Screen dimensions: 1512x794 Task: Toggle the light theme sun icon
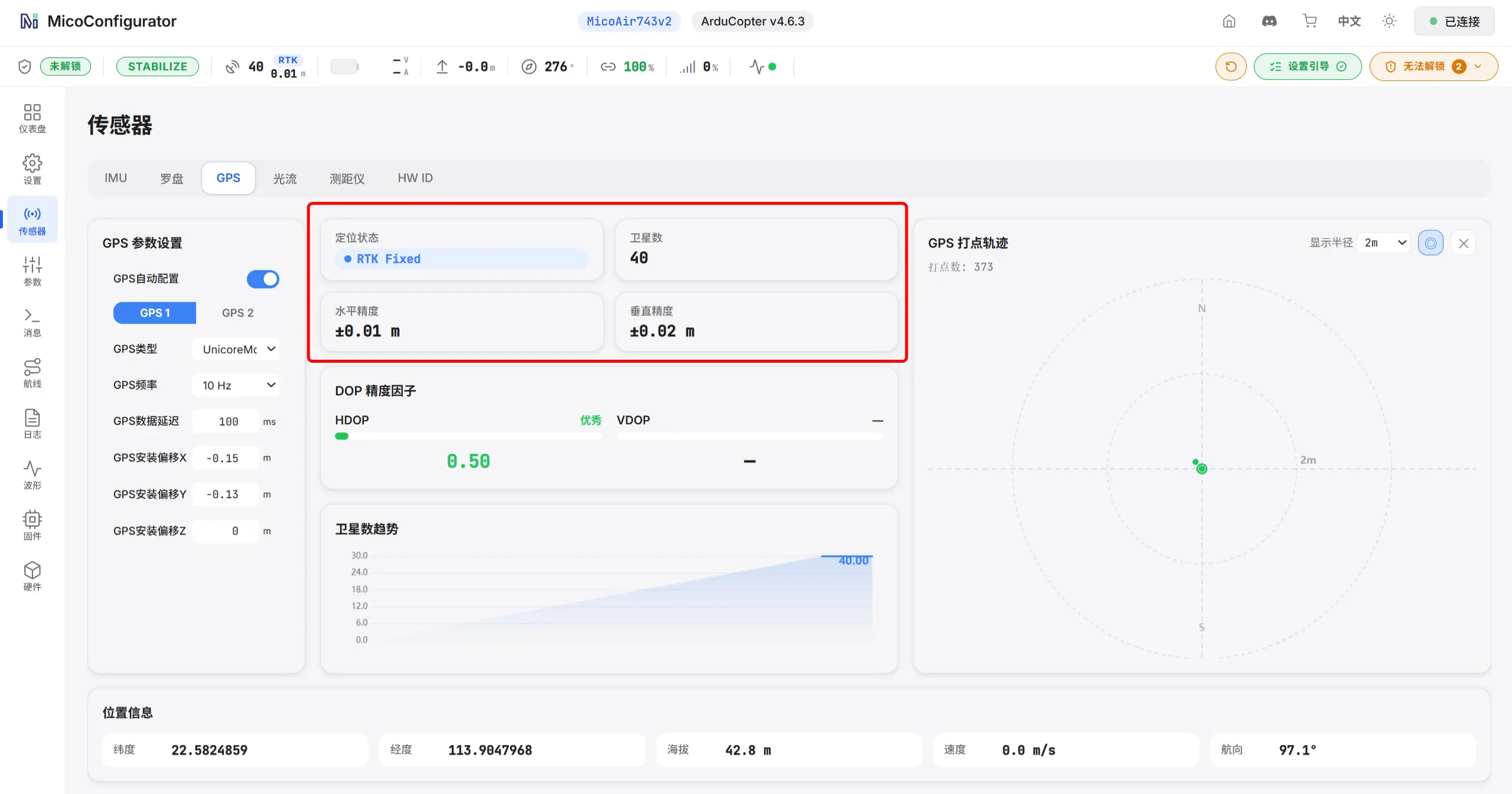coord(1389,21)
